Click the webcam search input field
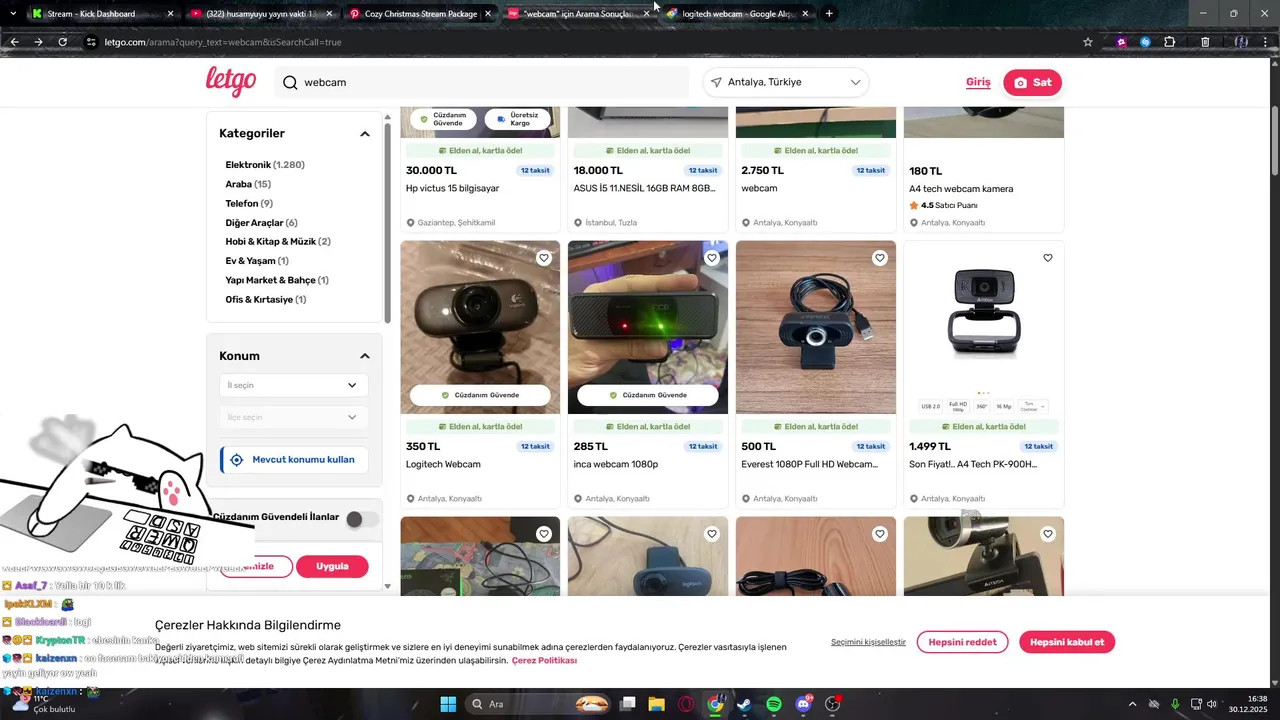 482,82
